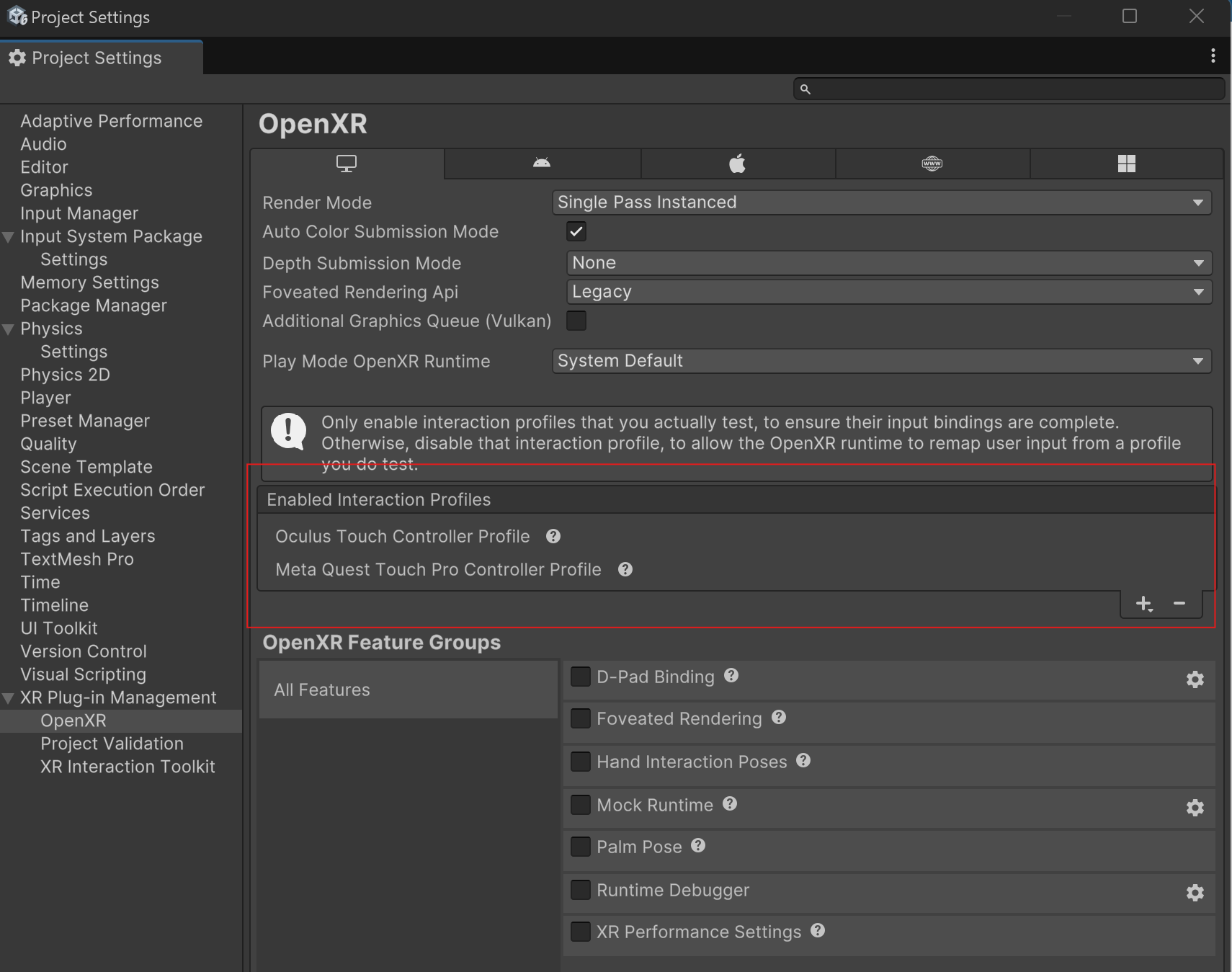Viewport: 1232px width, 972px height.
Task: Enable Additional Graphics Queue (Vulkan) checkbox
Action: click(x=576, y=321)
